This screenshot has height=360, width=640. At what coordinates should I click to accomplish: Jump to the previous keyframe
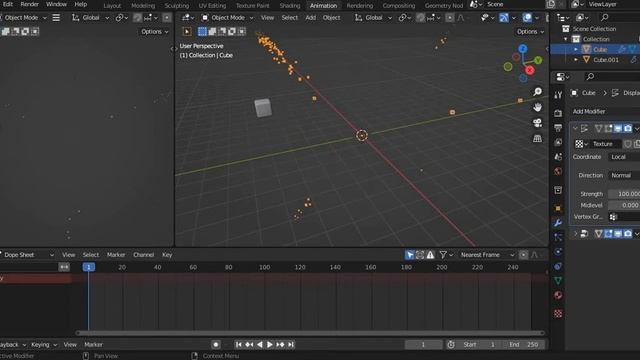coord(249,344)
